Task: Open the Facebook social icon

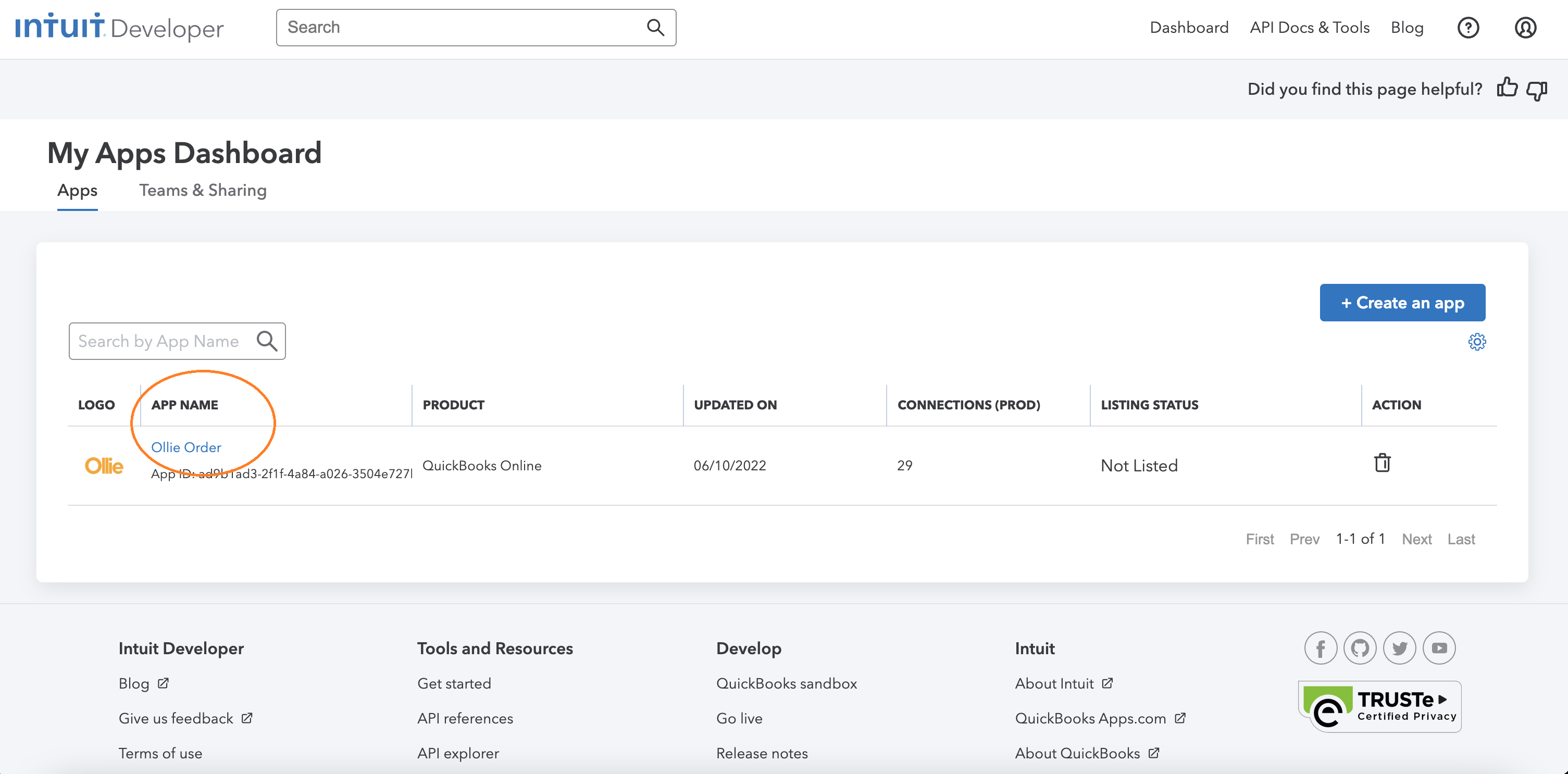Action: 1320,648
